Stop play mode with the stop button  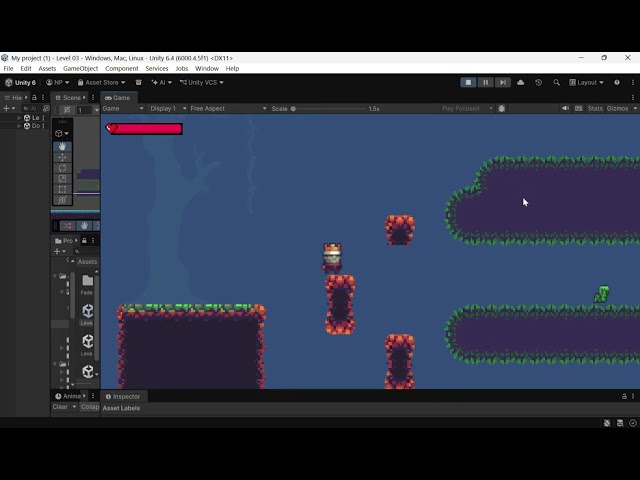tap(468, 82)
